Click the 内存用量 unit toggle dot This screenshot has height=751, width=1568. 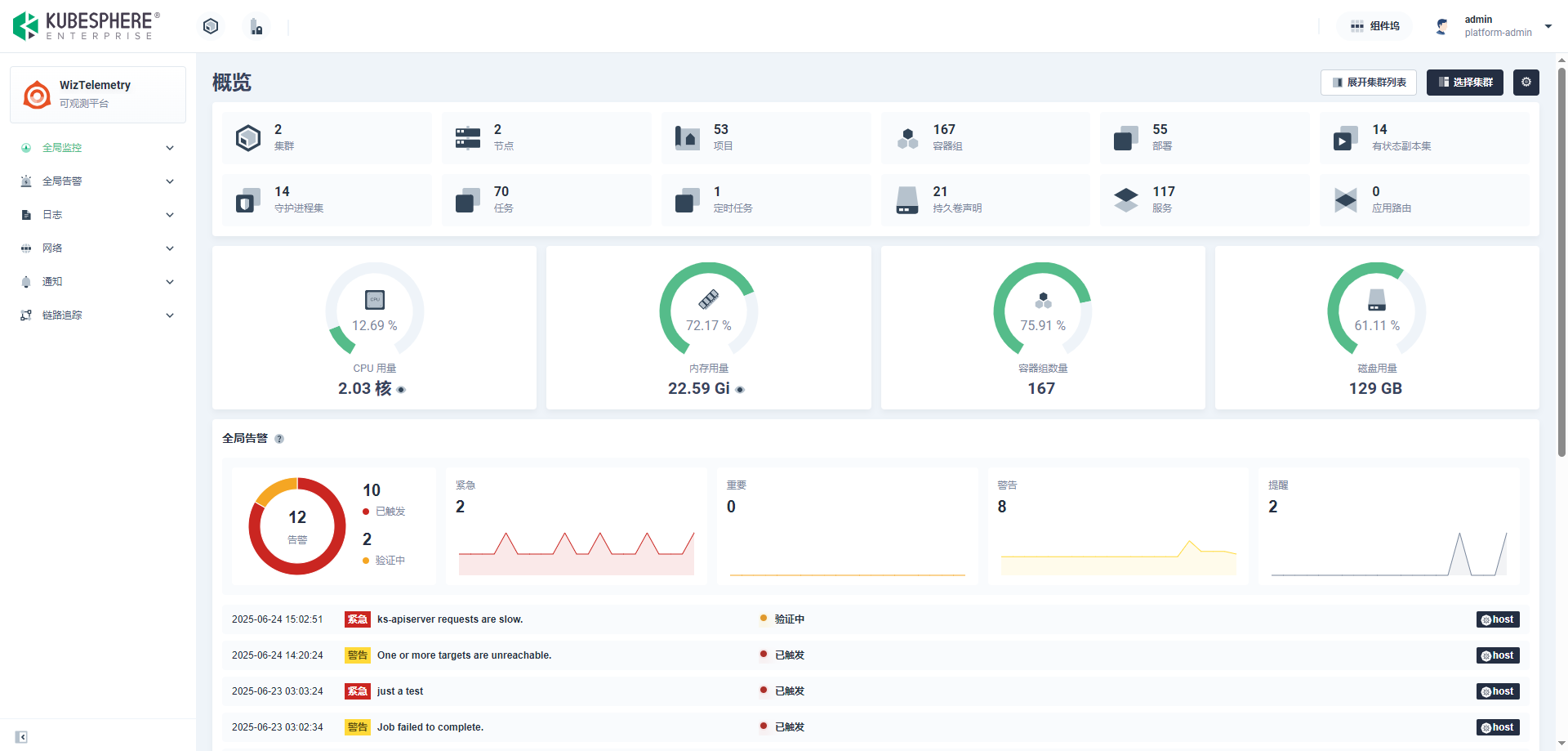point(740,390)
